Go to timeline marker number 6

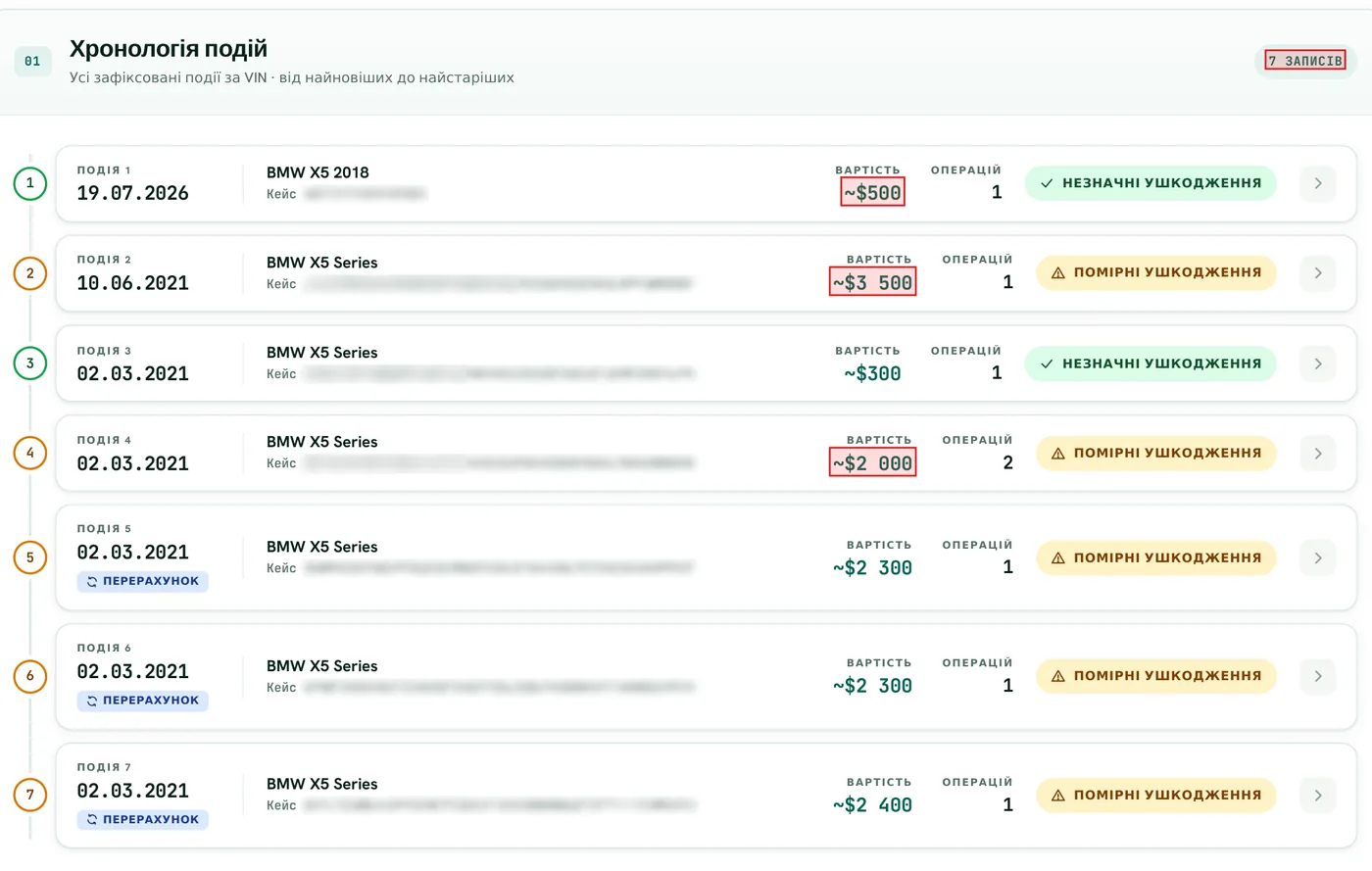(30, 676)
